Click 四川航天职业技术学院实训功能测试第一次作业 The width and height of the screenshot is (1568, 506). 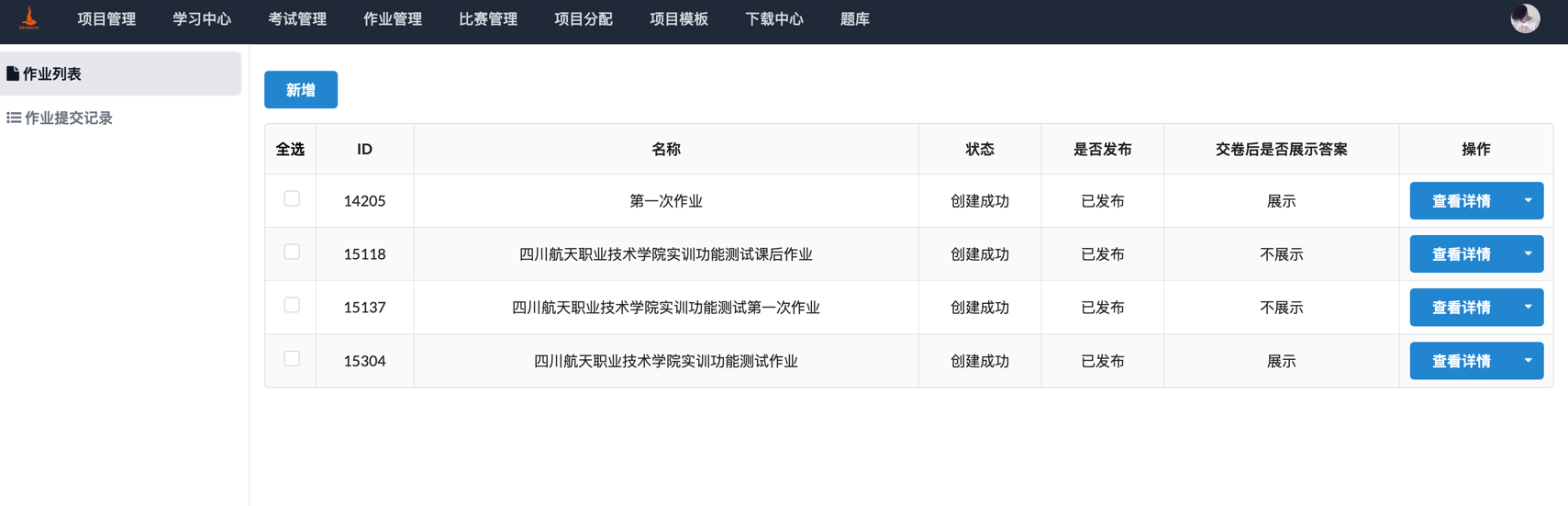coord(666,308)
